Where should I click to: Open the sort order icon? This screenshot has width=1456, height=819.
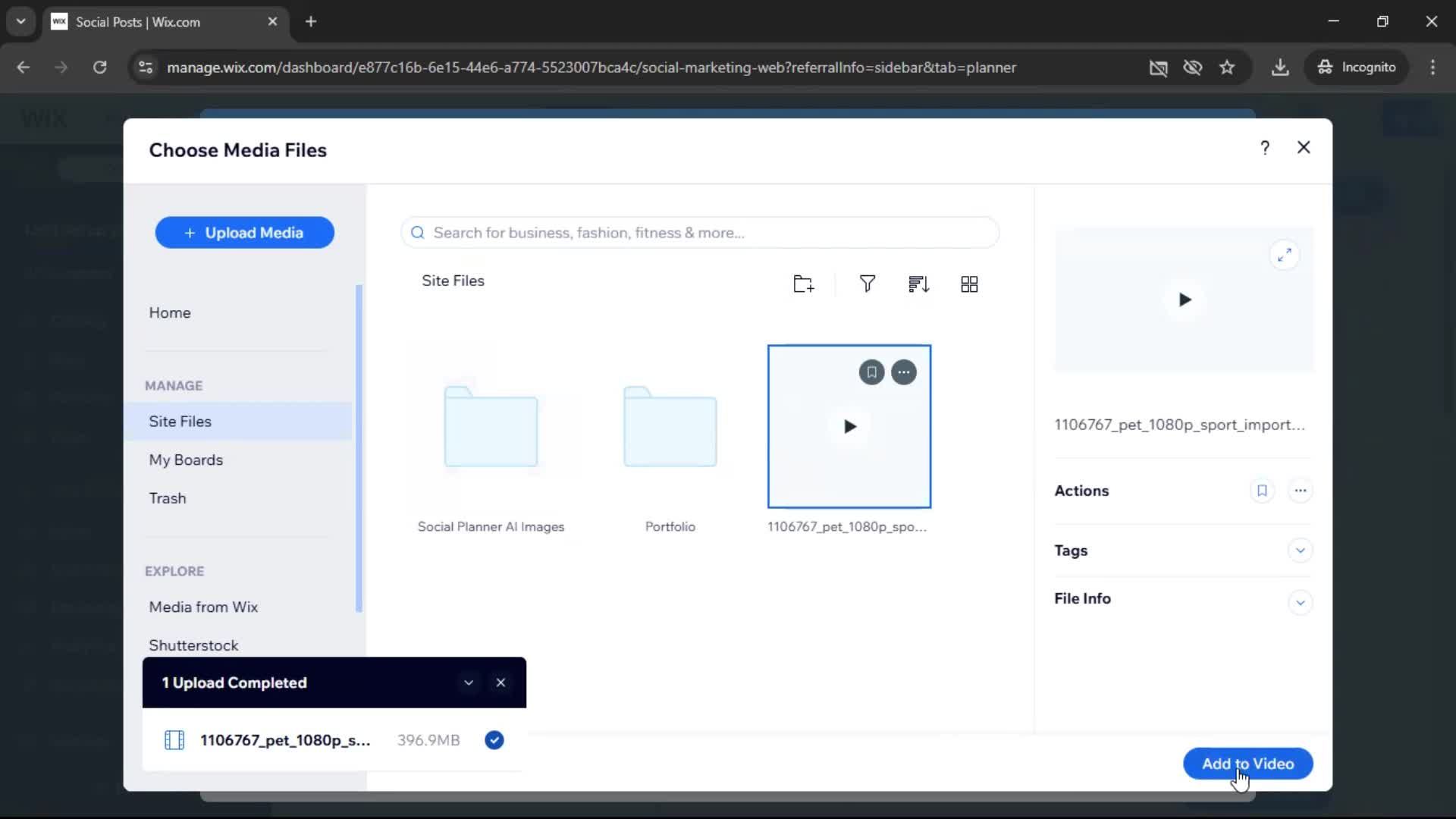[918, 284]
